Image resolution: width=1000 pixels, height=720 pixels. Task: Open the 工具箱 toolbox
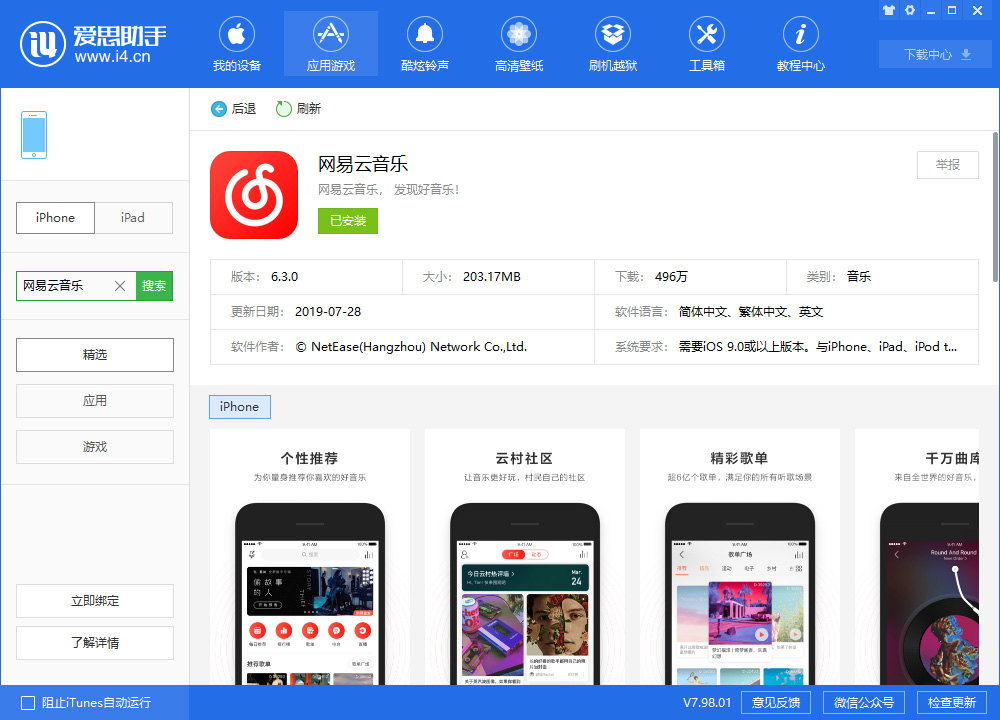[x=706, y=43]
